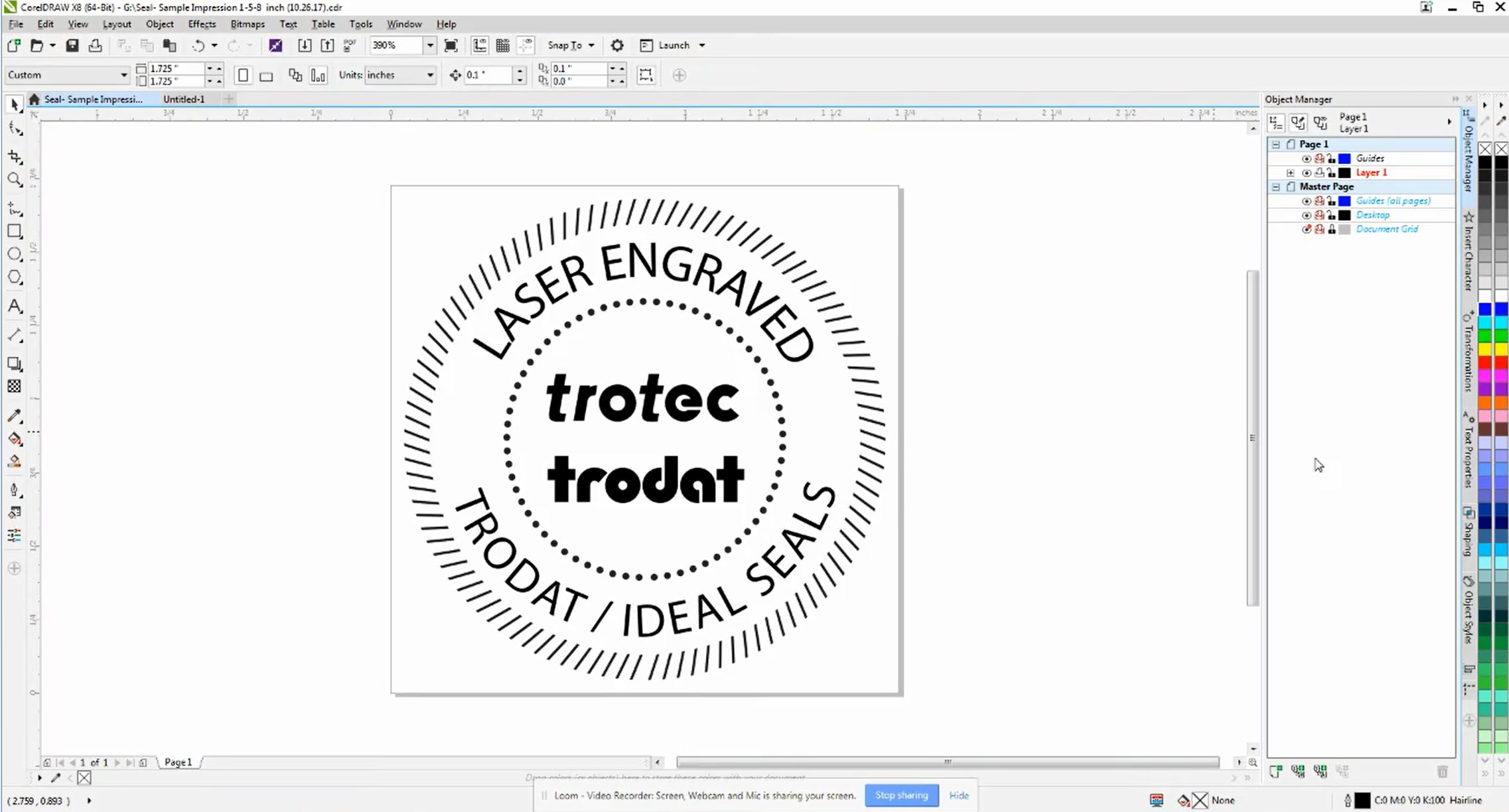
Task: Click the blue color swatch in palette
Action: click(1485, 309)
